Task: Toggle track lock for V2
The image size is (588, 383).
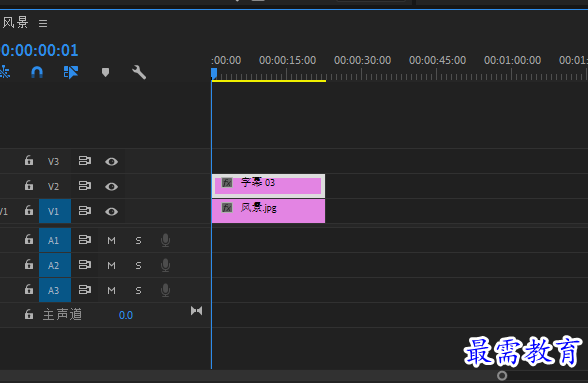Action: click(x=29, y=185)
